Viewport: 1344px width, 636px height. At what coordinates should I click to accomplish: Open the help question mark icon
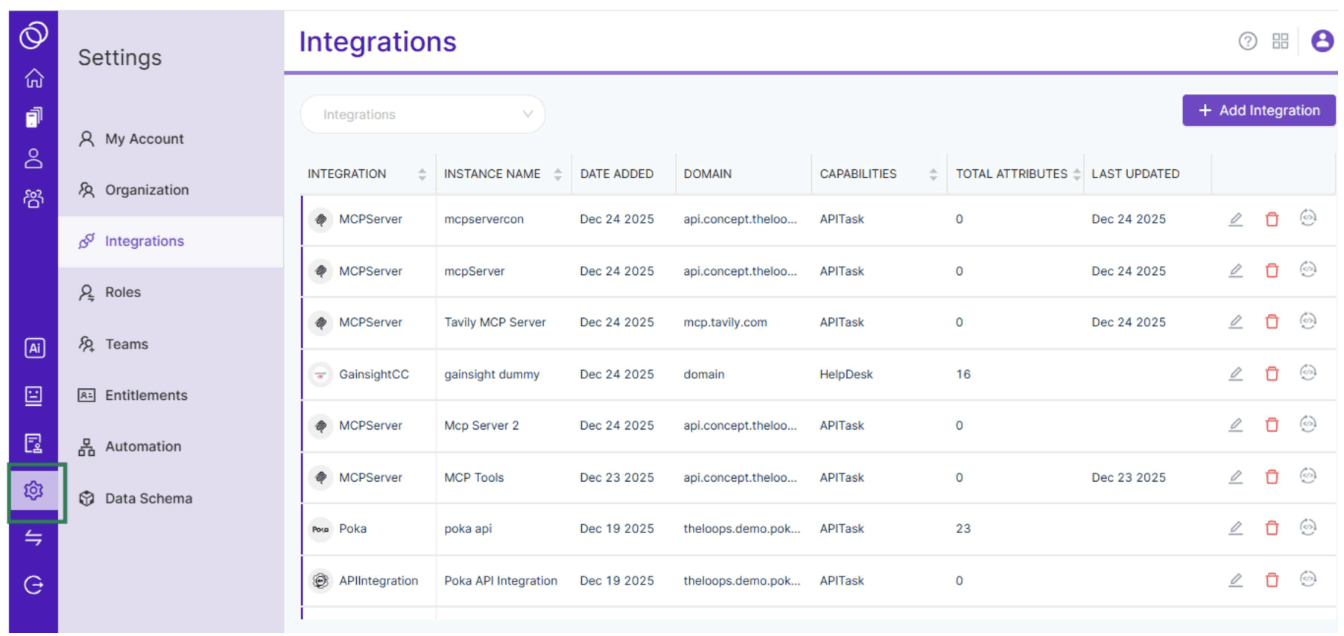1247,41
